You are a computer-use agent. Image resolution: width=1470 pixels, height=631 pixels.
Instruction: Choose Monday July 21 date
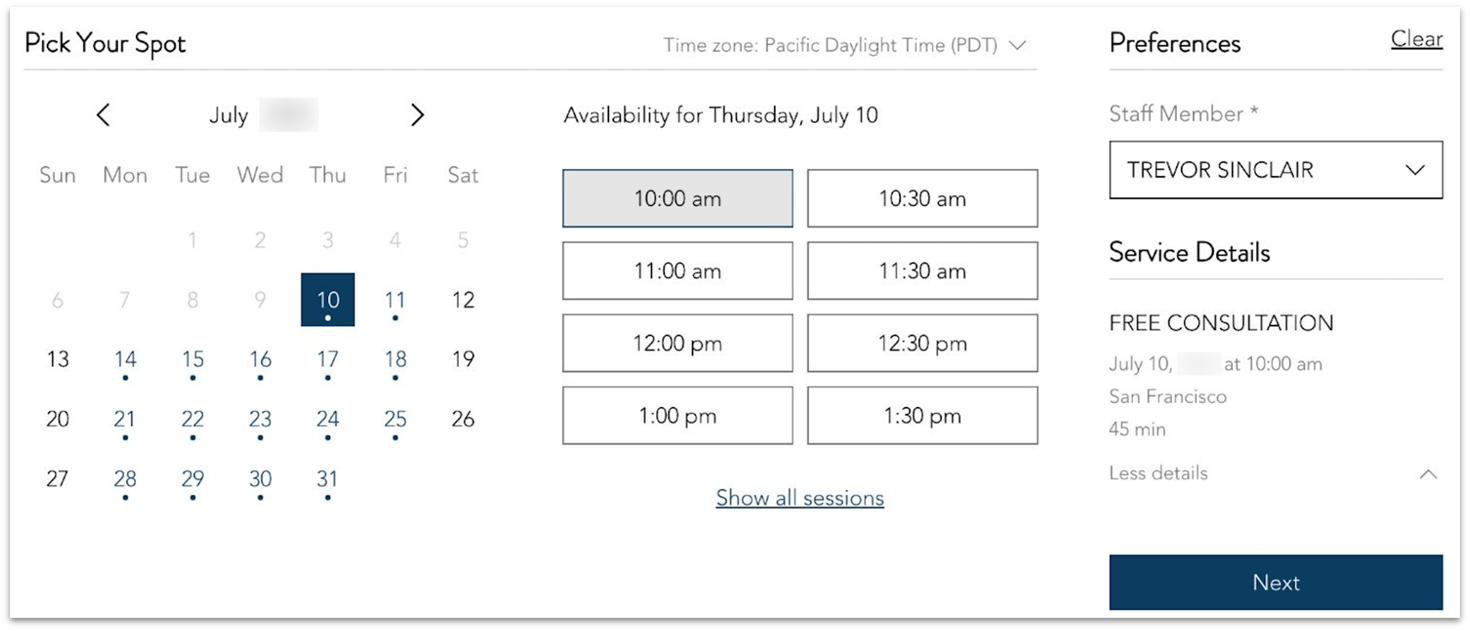pyautogui.click(x=125, y=420)
